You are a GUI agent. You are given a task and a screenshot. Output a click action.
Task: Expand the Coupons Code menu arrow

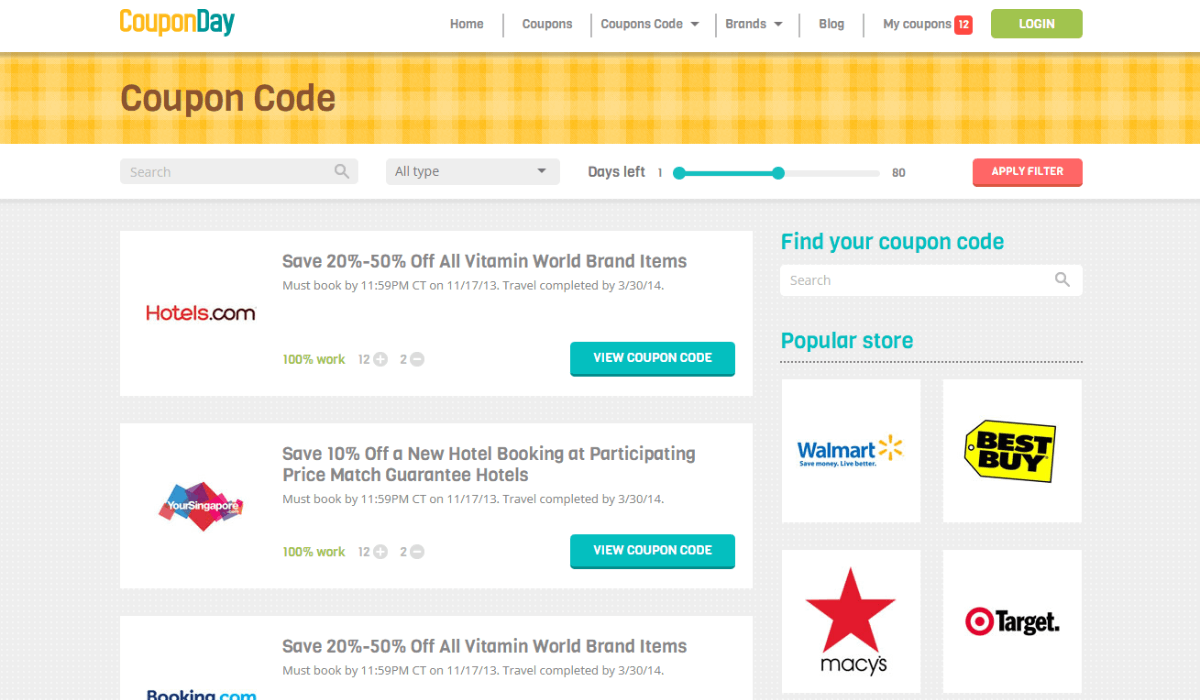coord(695,24)
